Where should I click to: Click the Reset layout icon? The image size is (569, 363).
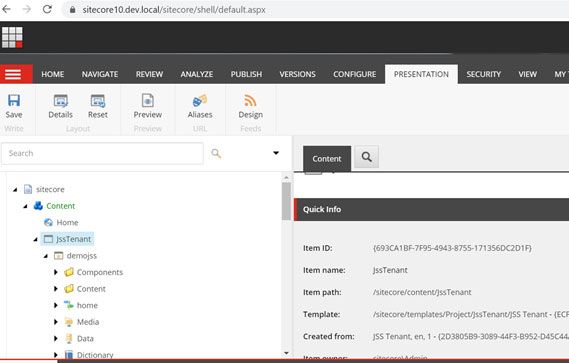click(x=98, y=101)
